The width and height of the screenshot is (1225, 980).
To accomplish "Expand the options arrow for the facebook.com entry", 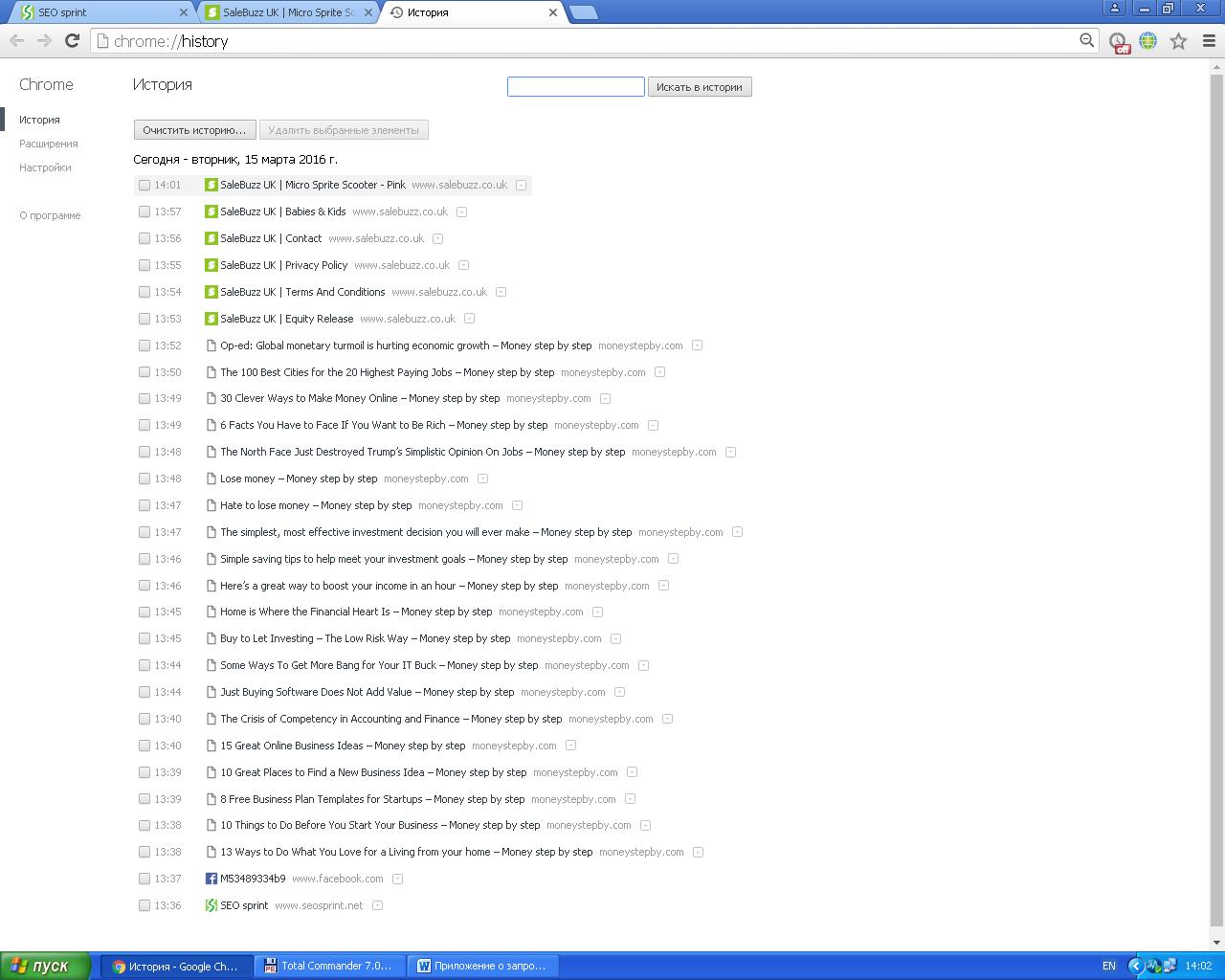I will tap(397, 879).
